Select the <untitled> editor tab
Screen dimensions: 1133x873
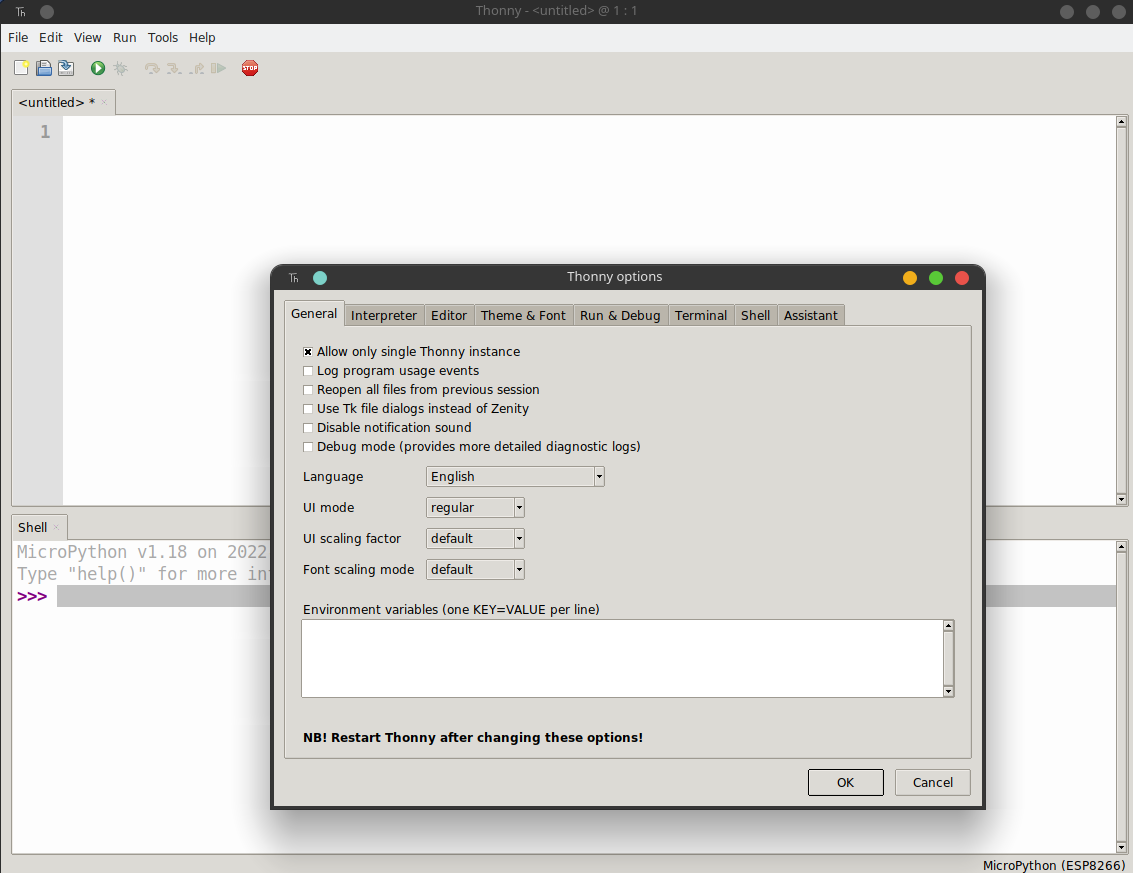point(57,103)
